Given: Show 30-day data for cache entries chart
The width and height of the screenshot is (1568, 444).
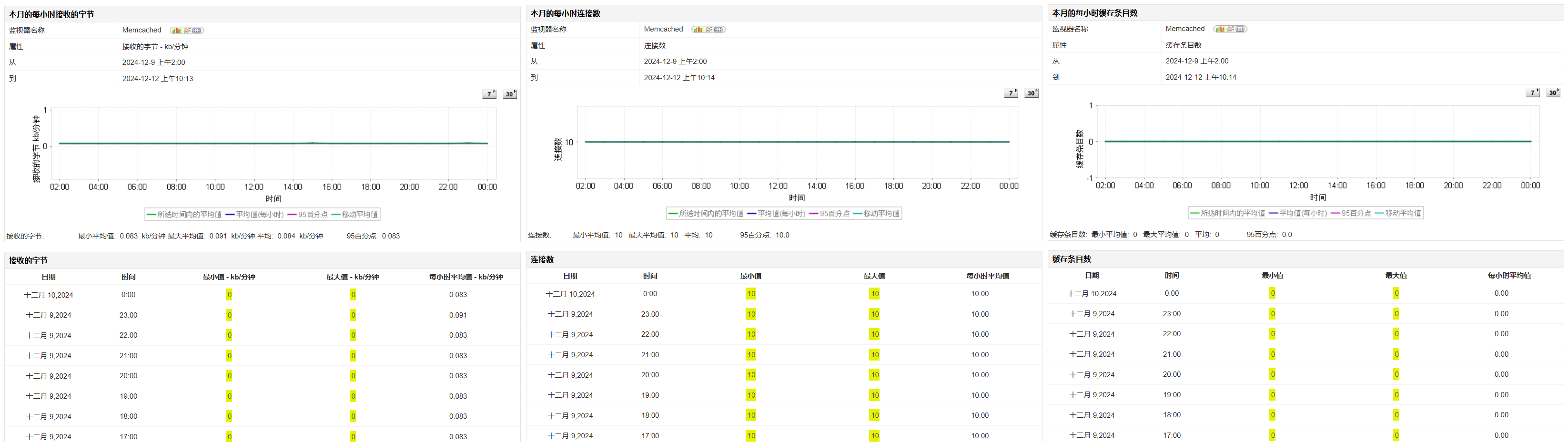Looking at the screenshot, I should point(1553,93).
